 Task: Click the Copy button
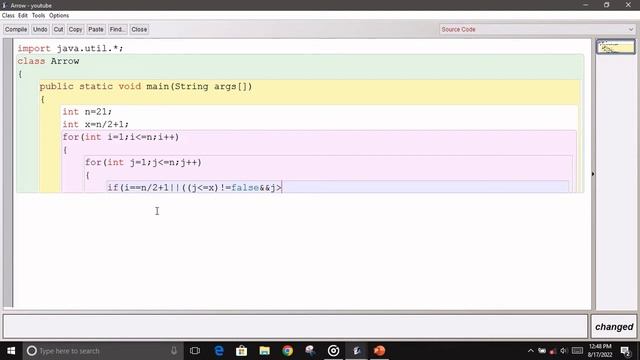pyautogui.click(x=75, y=29)
